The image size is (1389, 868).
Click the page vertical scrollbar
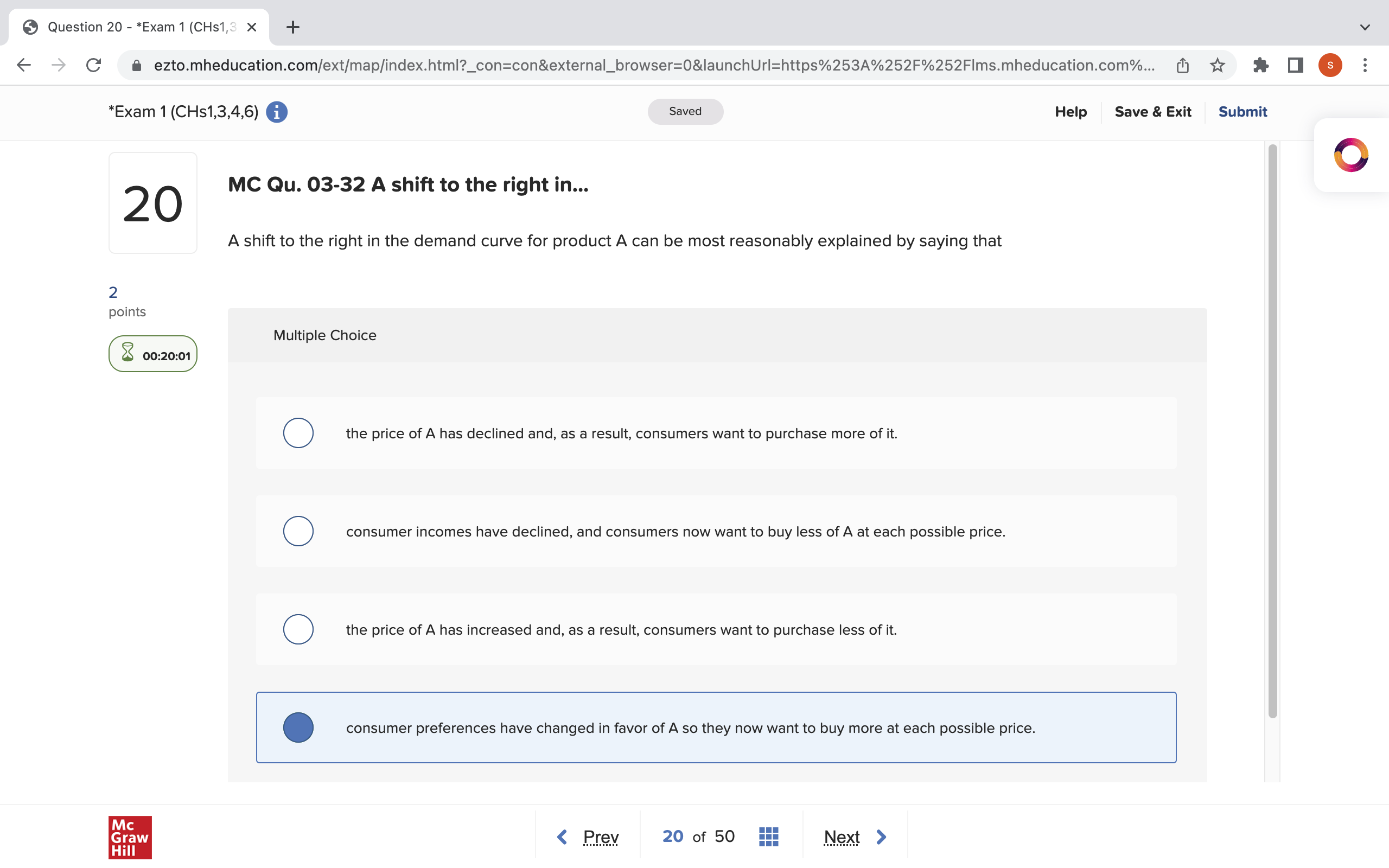1272,431
